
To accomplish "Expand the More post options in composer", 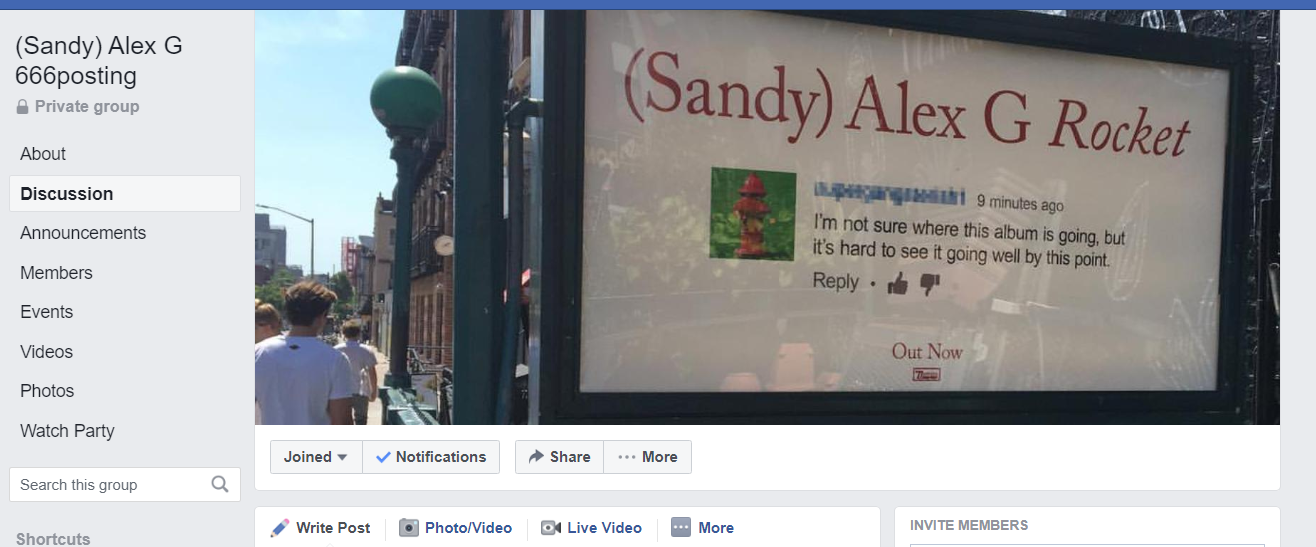I will (x=703, y=528).
